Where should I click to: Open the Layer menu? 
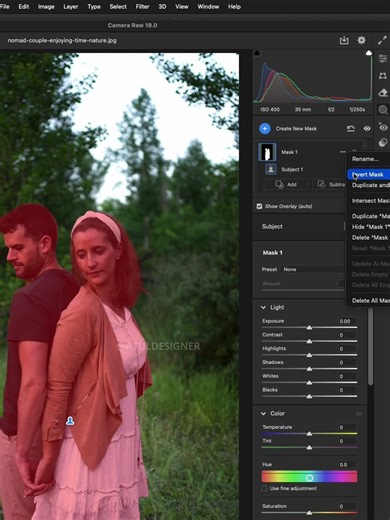[x=71, y=7]
